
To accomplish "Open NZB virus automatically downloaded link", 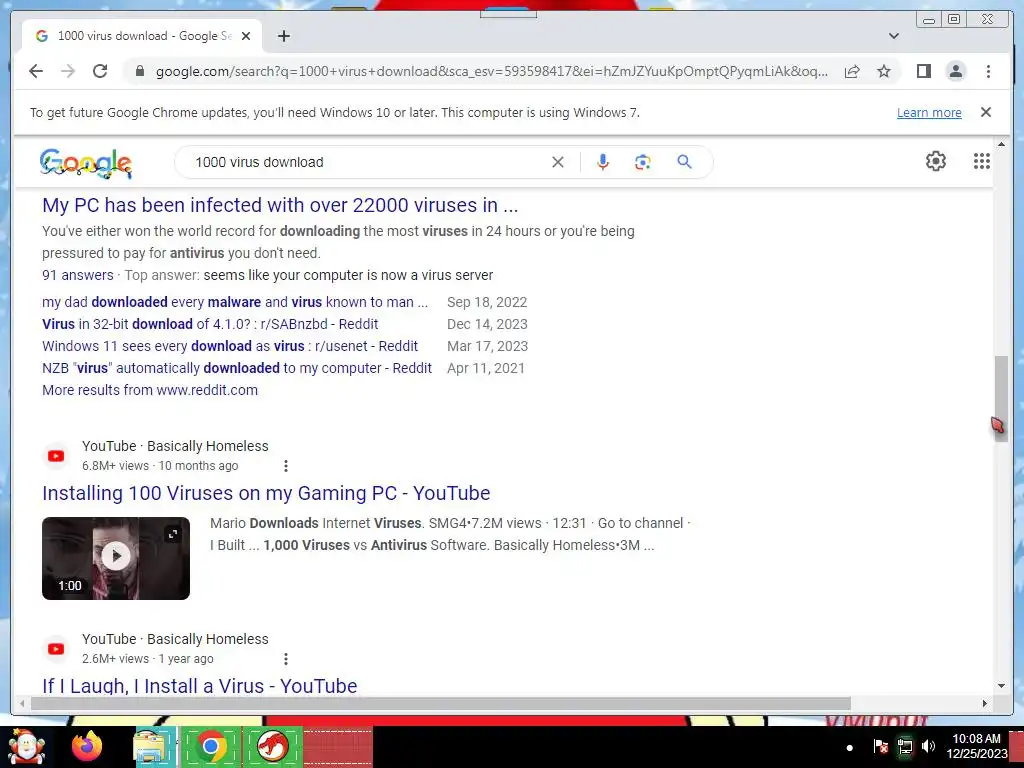I will click(237, 368).
